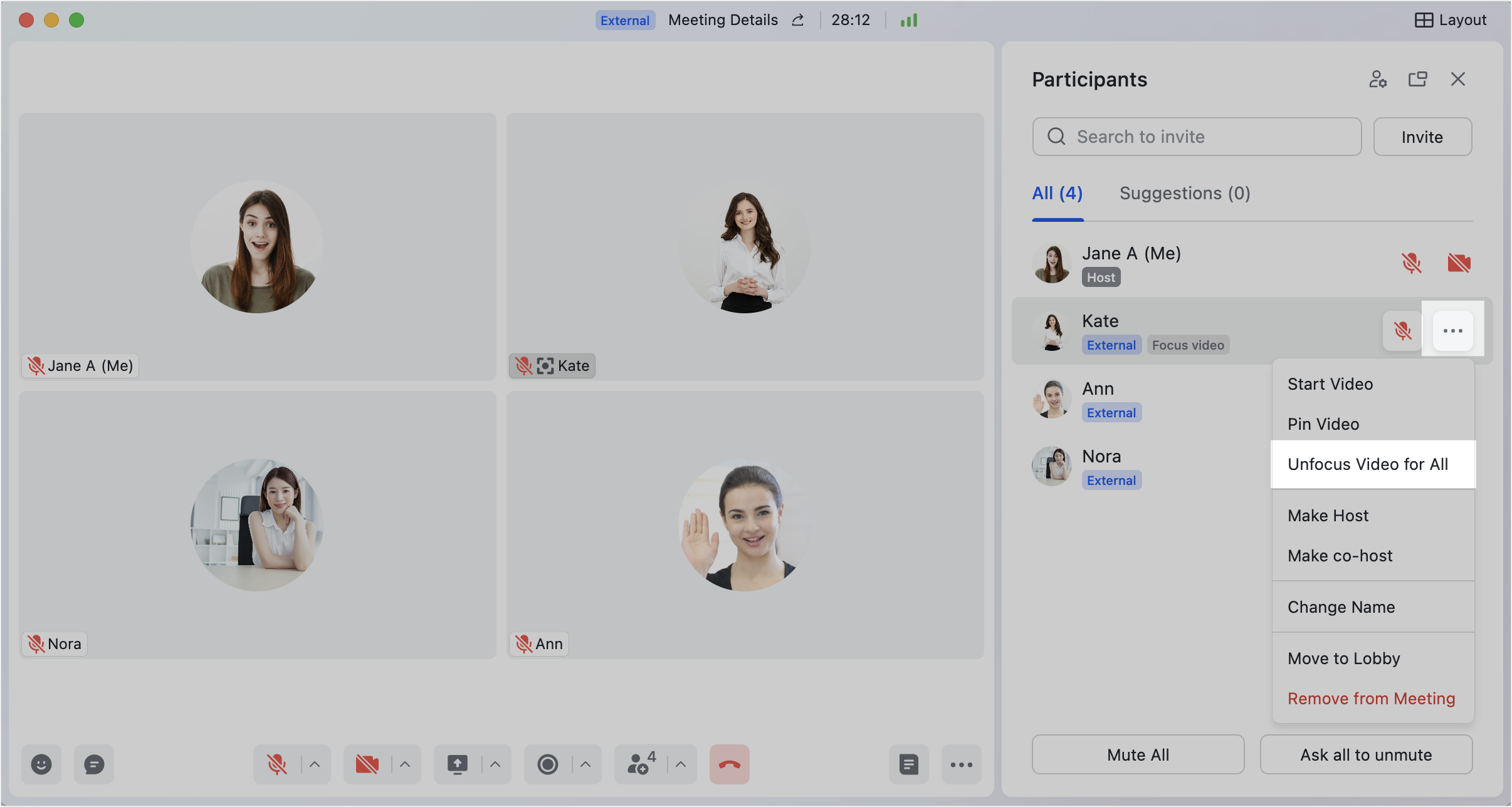Close the Participants panel
The height and width of the screenshot is (807, 1512).
[1458, 79]
